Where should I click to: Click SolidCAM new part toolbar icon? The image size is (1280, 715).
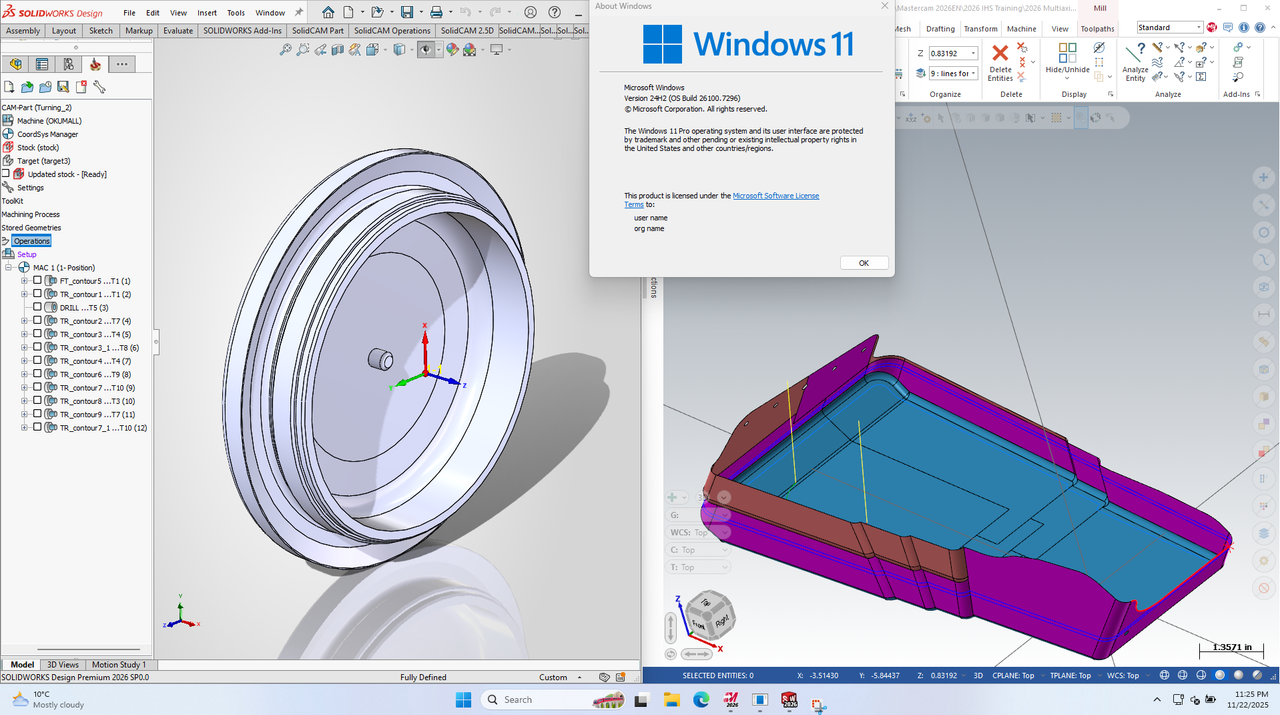point(9,87)
